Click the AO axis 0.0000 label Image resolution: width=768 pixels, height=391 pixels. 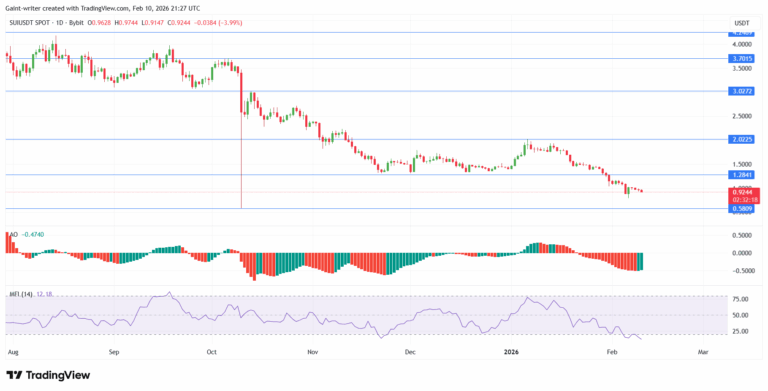point(742,253)
